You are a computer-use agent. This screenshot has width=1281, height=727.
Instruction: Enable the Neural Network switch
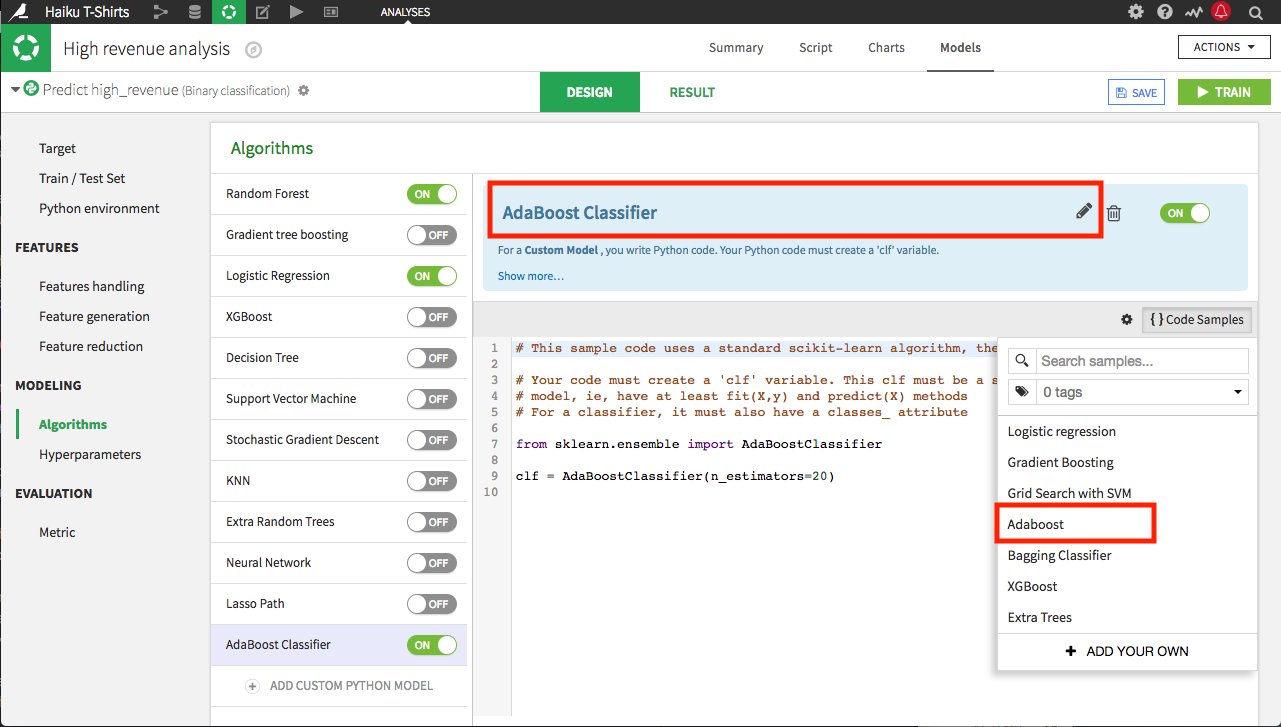click(x=432, y=563)
